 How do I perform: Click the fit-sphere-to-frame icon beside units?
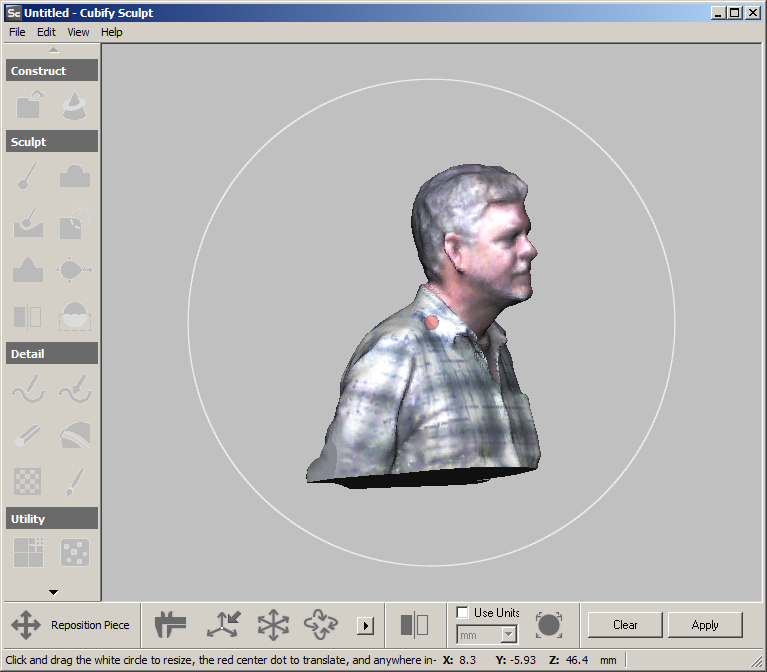click(x=549, y=625)
